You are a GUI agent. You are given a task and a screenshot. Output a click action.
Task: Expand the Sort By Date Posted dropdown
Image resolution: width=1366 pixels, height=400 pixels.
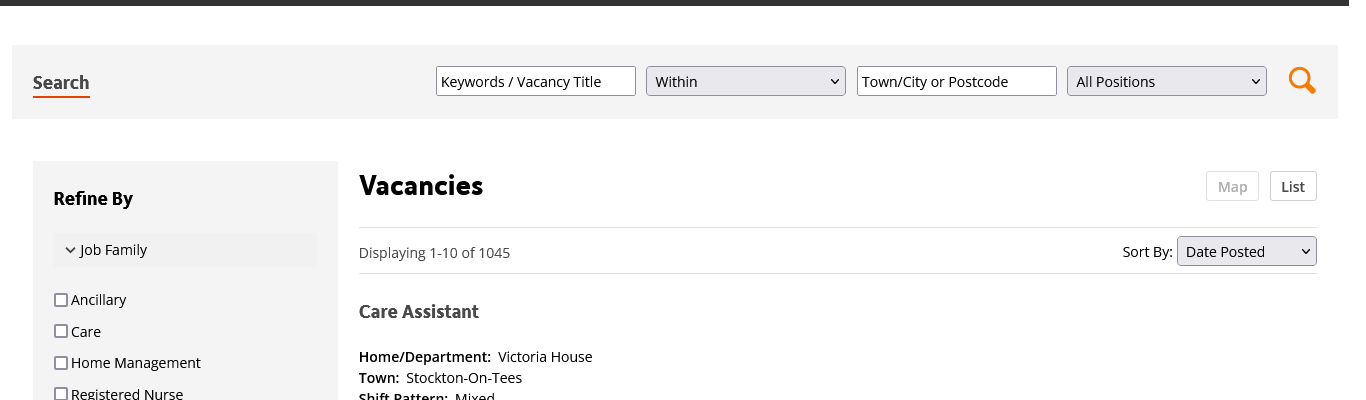click(x=1246, y=252)
